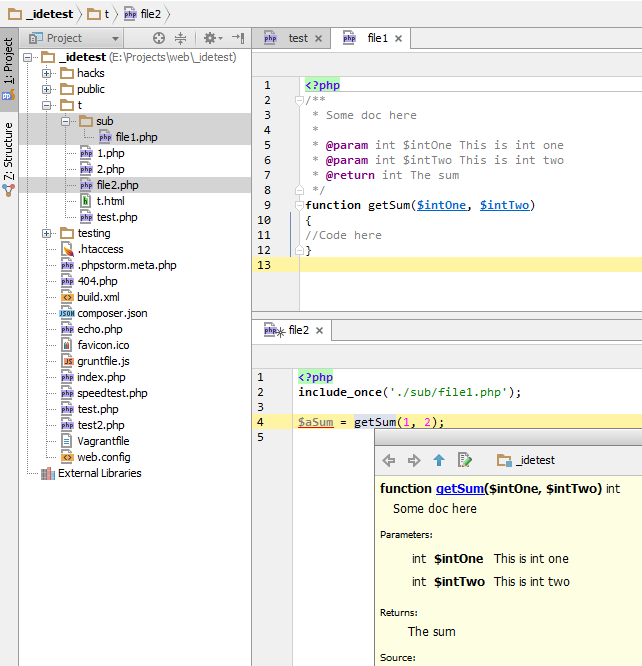The width and height of the screenshot is (642, 666).
Task: Click the fold end marker at line 8
Action: click(299, 190)
